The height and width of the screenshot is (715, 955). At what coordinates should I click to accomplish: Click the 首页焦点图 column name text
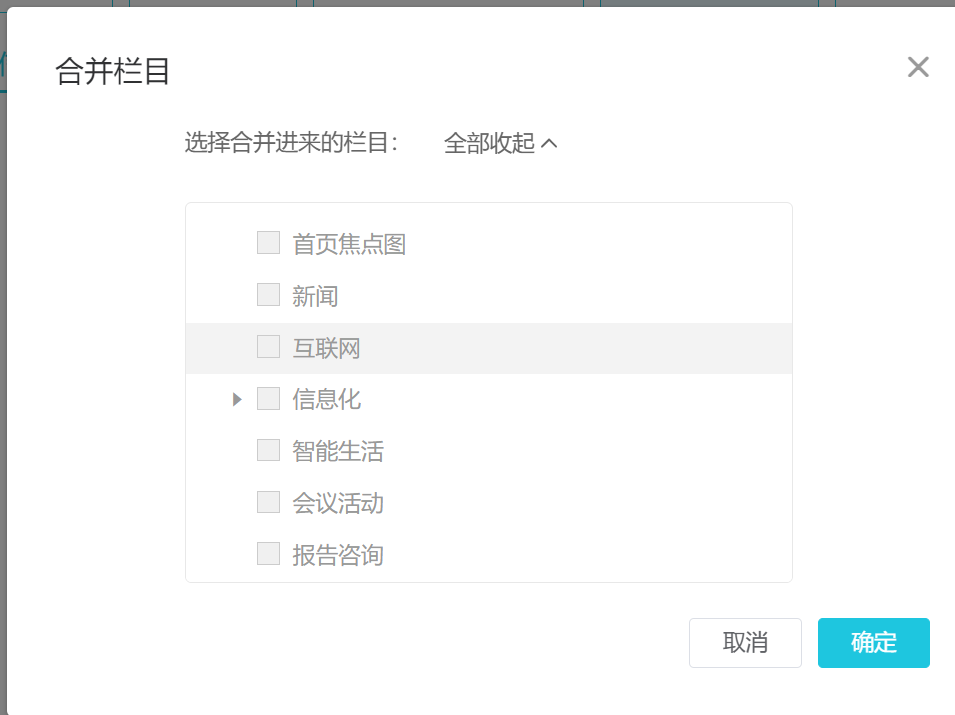349,244
